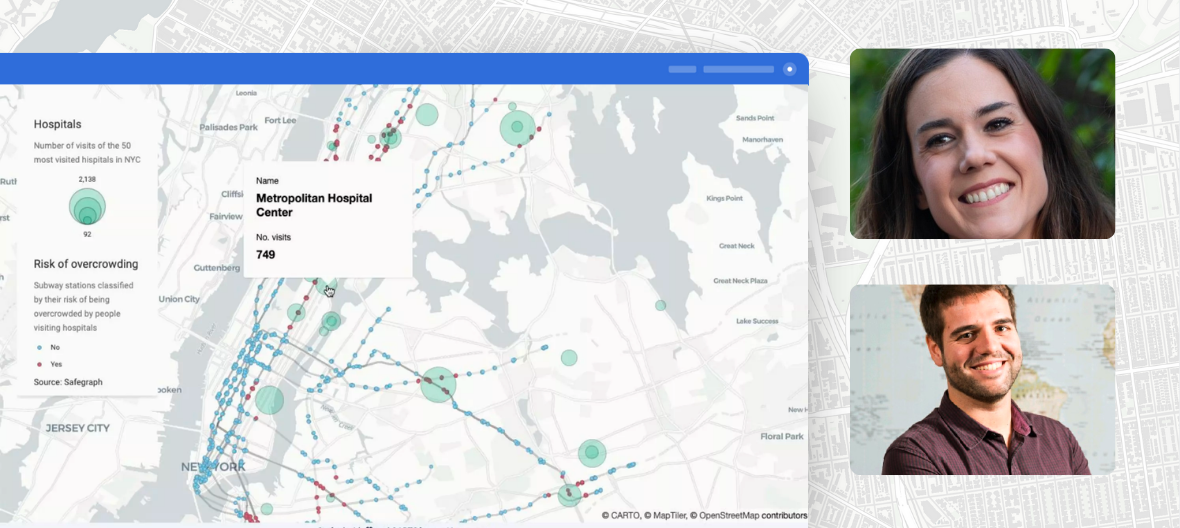Click the '2,138' legend maximum value
This screenshot has height=528, width=1180.
87,179
